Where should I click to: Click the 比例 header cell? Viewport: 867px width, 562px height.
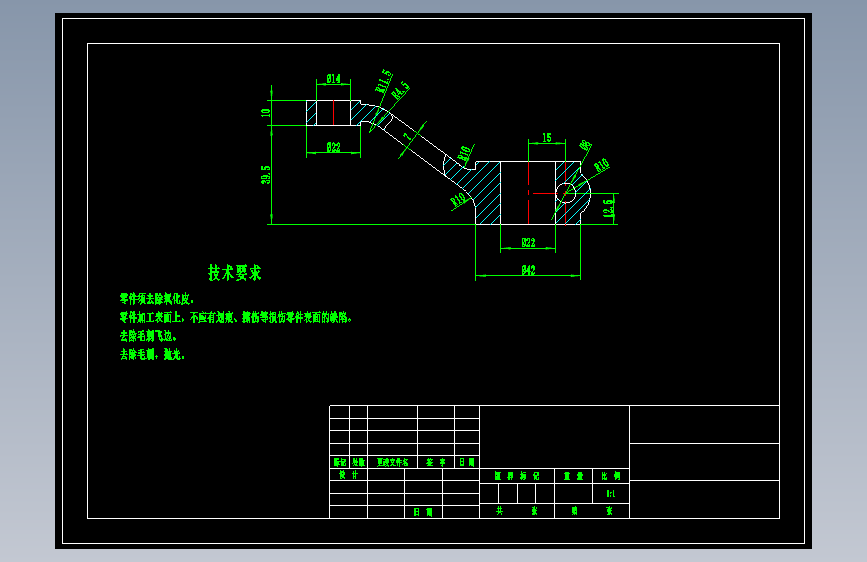tap(611, 476)
